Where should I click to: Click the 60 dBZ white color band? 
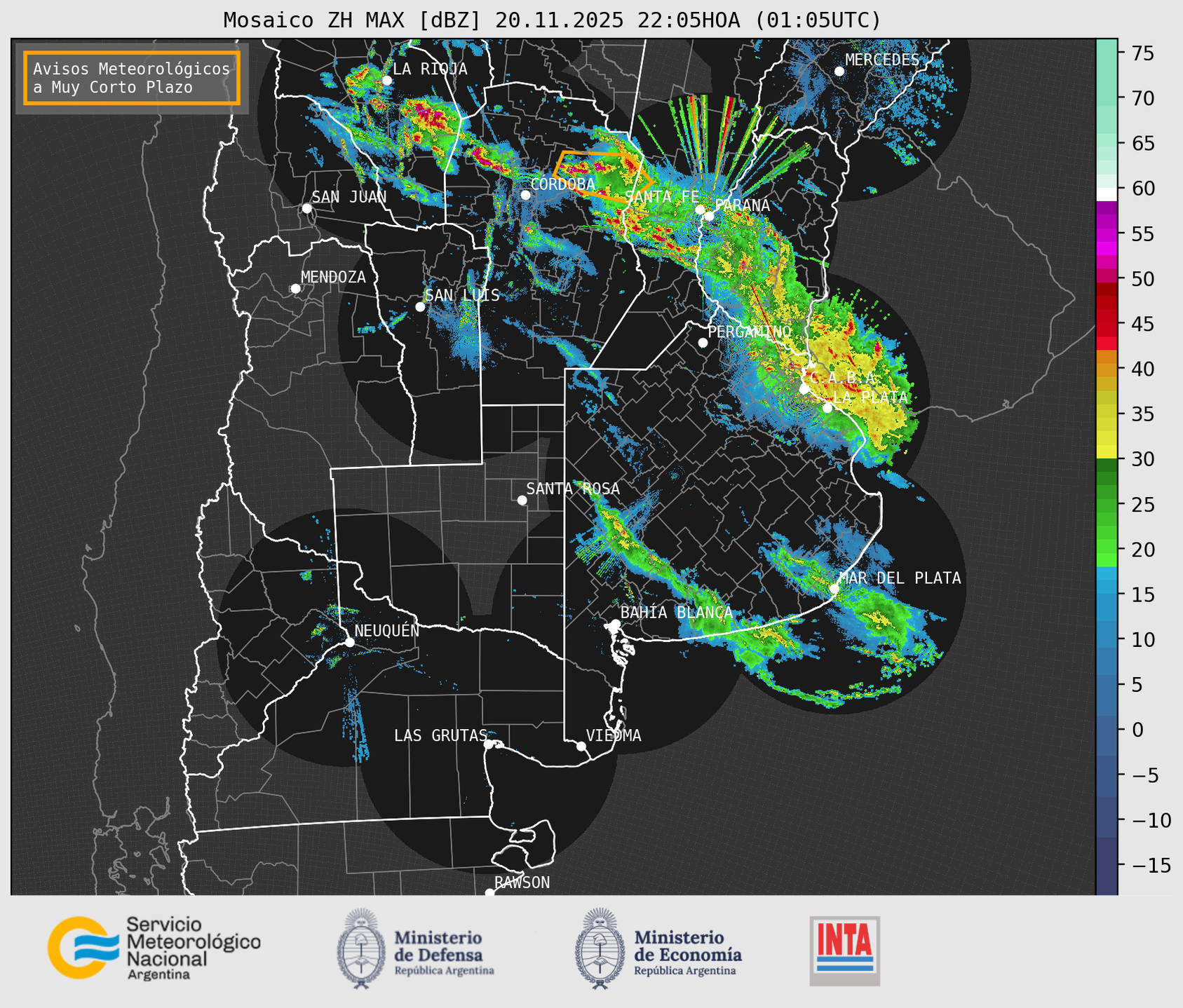tap(1107, 194)
